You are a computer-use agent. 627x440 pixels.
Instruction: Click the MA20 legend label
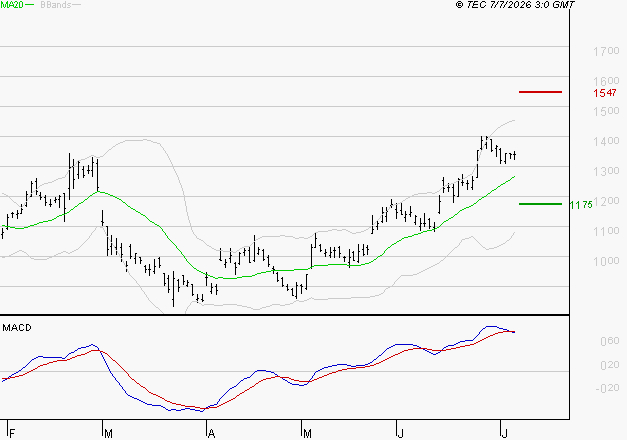click(12, 5)
